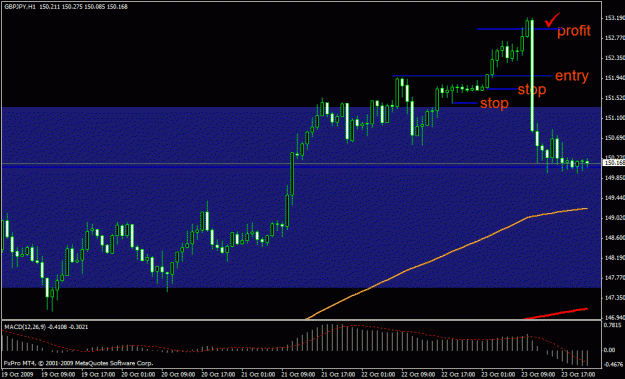Screen dimensions: 625x379
Task: Select the red check mark above profit
Action: click(x=552, y=19)
